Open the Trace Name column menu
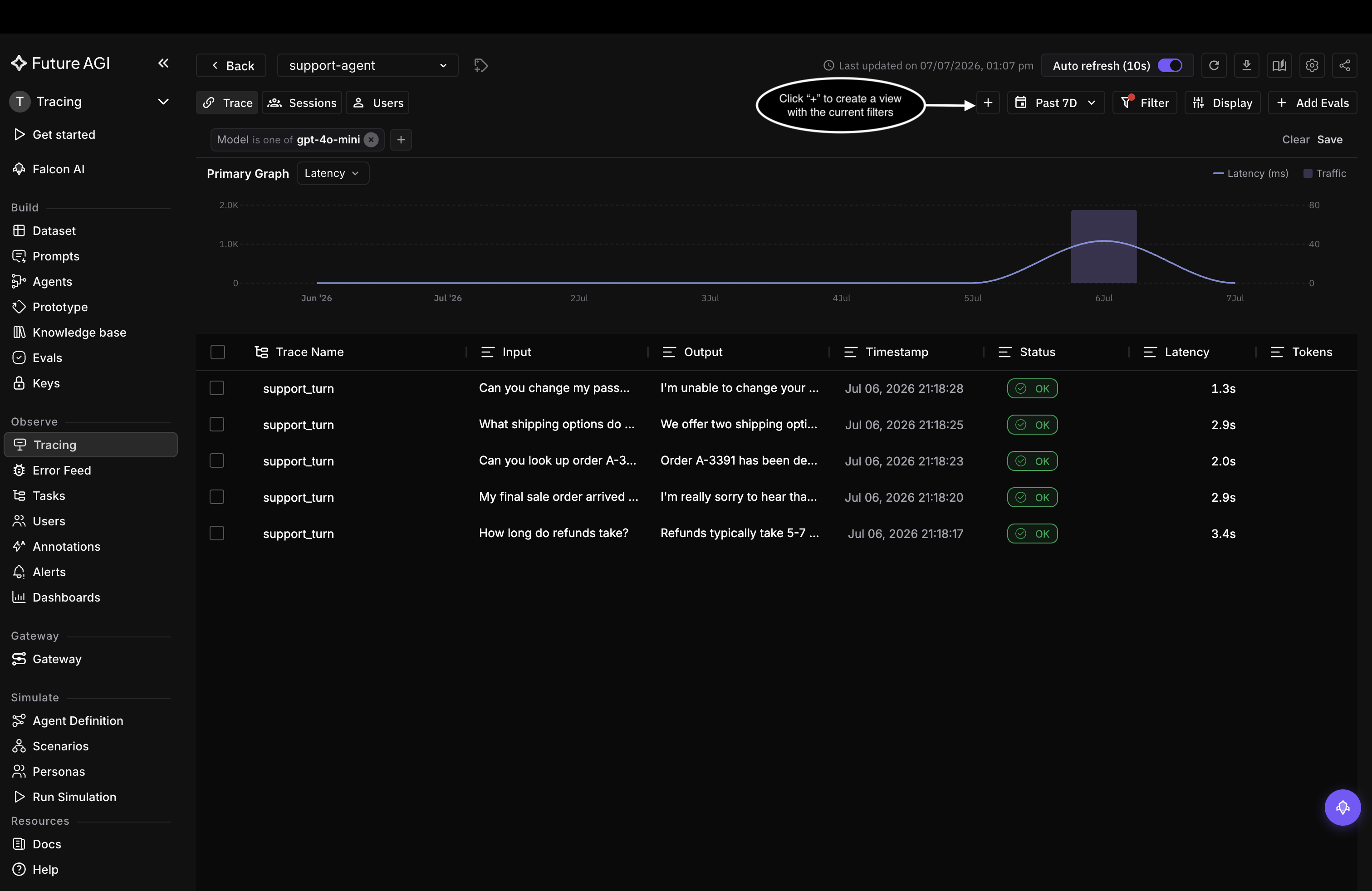This screenshot has width=1372, height=891. tap(261, 352)
